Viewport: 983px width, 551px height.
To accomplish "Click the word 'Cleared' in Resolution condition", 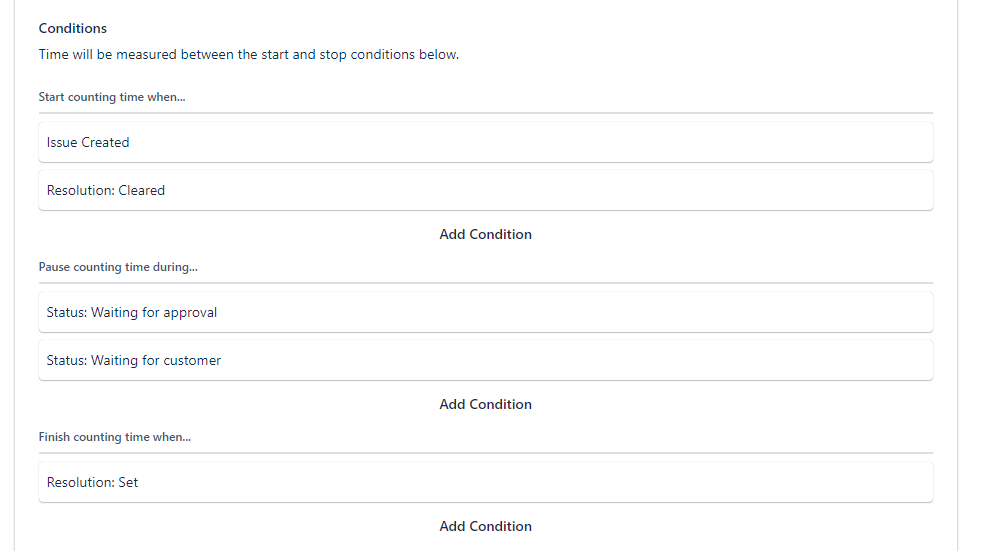I will pyautogui.click(x=142, y=190).
